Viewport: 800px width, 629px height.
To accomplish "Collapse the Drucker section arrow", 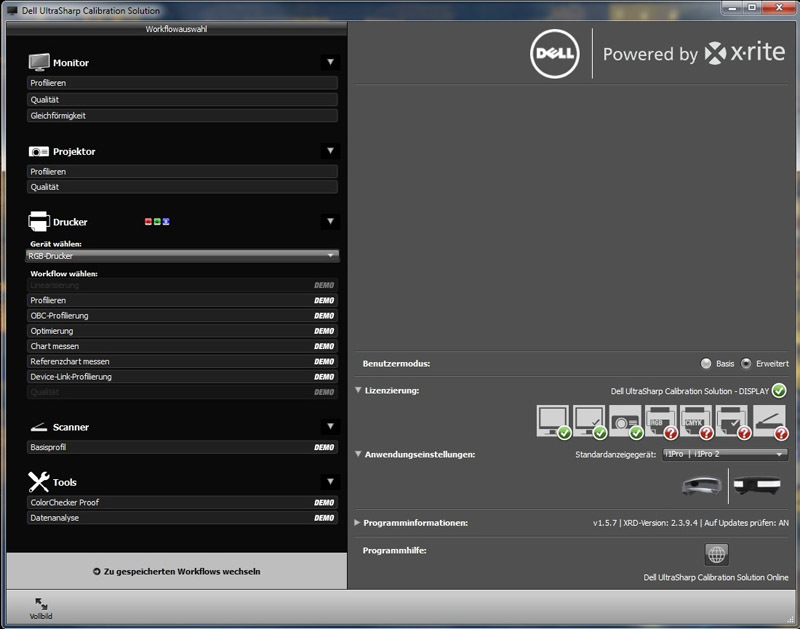I will tap(330, 221).
